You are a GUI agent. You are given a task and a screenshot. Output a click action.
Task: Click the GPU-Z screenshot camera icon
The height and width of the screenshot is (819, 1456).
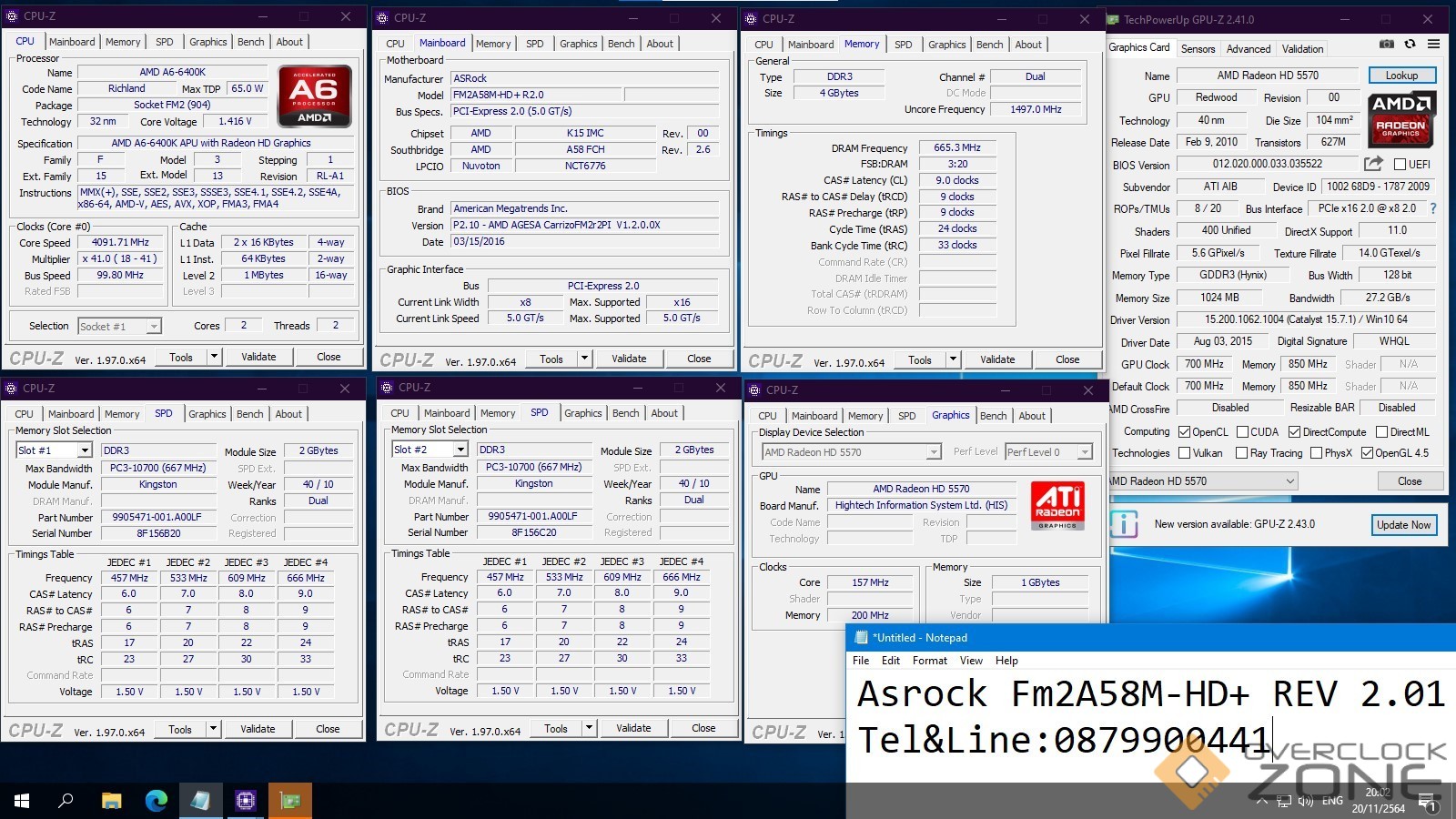click(1386, 44)
